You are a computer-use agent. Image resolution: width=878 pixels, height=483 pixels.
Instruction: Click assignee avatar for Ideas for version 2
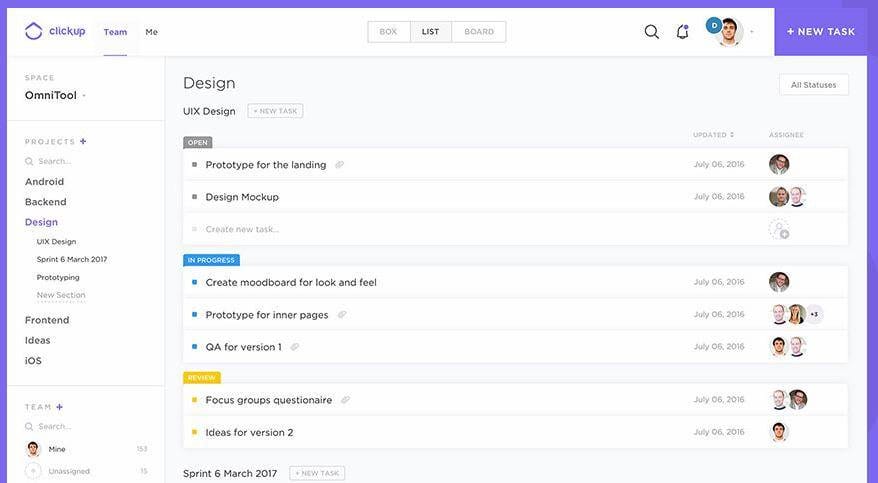pos(779,432)
